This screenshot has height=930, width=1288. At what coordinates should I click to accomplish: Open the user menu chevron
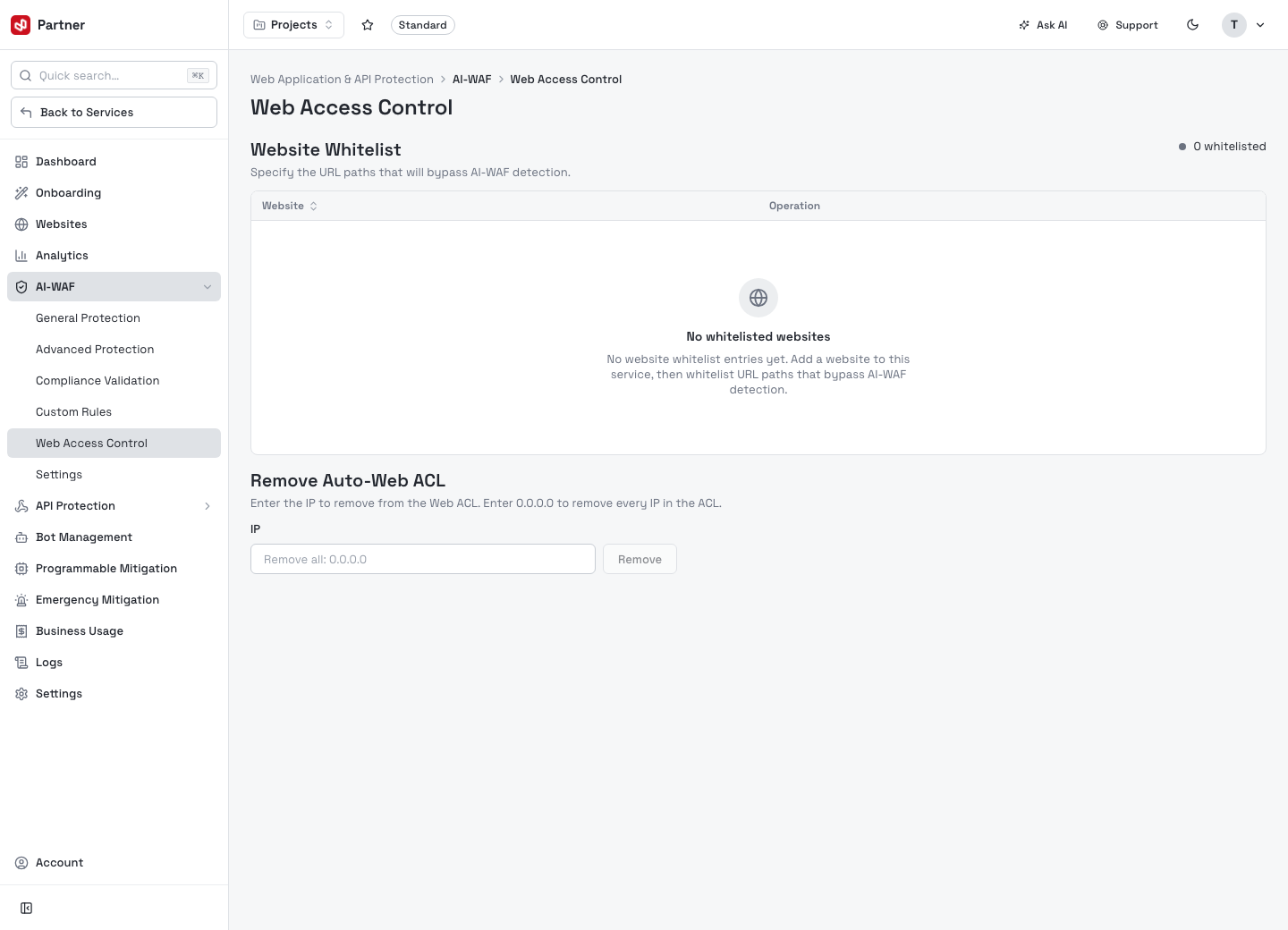(1260, 25)
